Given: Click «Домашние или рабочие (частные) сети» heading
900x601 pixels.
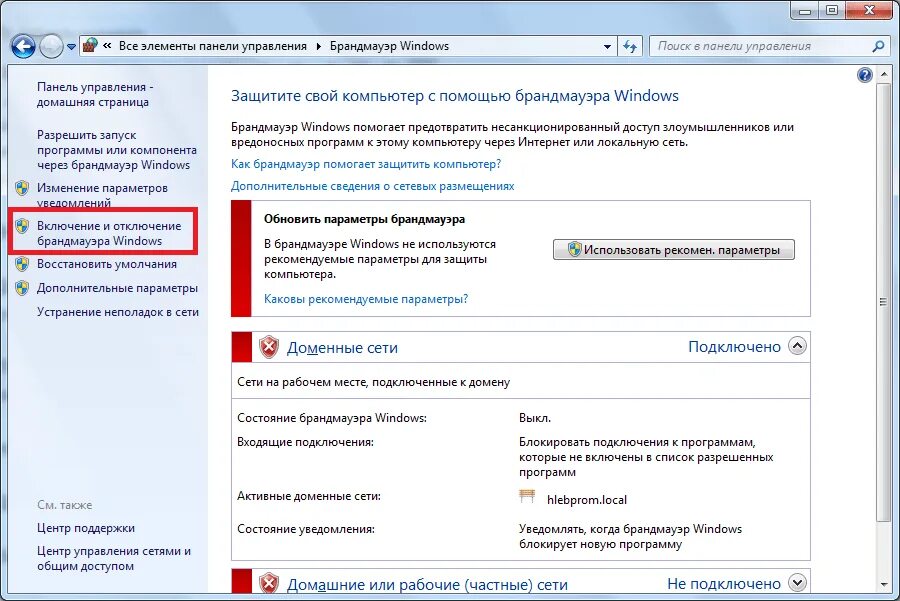Looking at the screenshot, I should coord(427,585).
